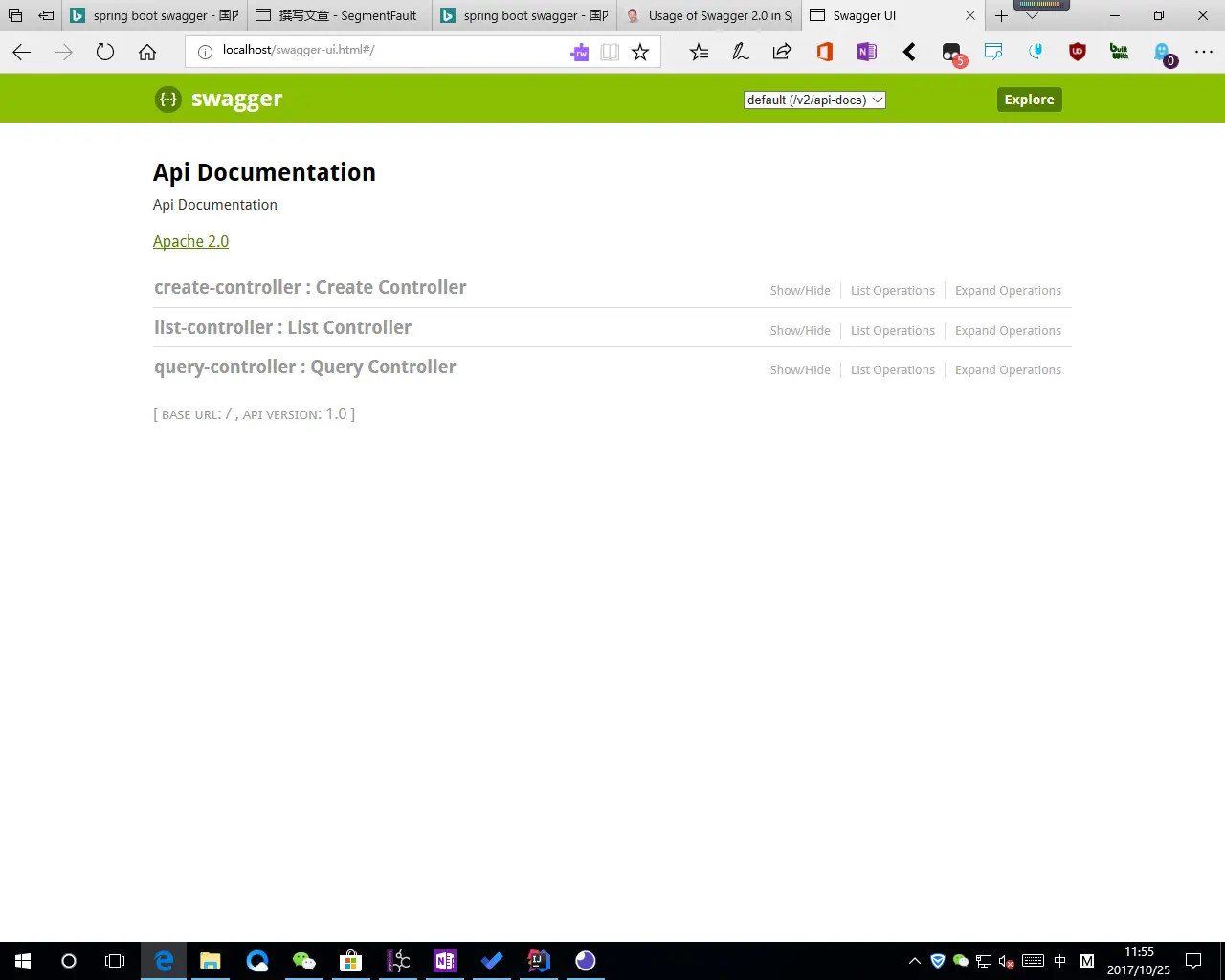Expand create-controller via its heading
Screen dimensions: 1225x980
point(310,287)
